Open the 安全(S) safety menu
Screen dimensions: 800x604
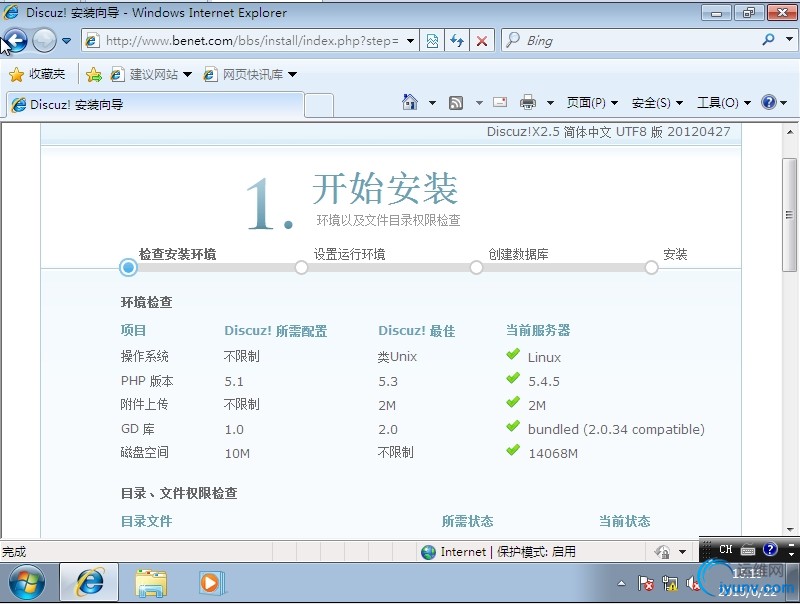(x=657, y=103)
